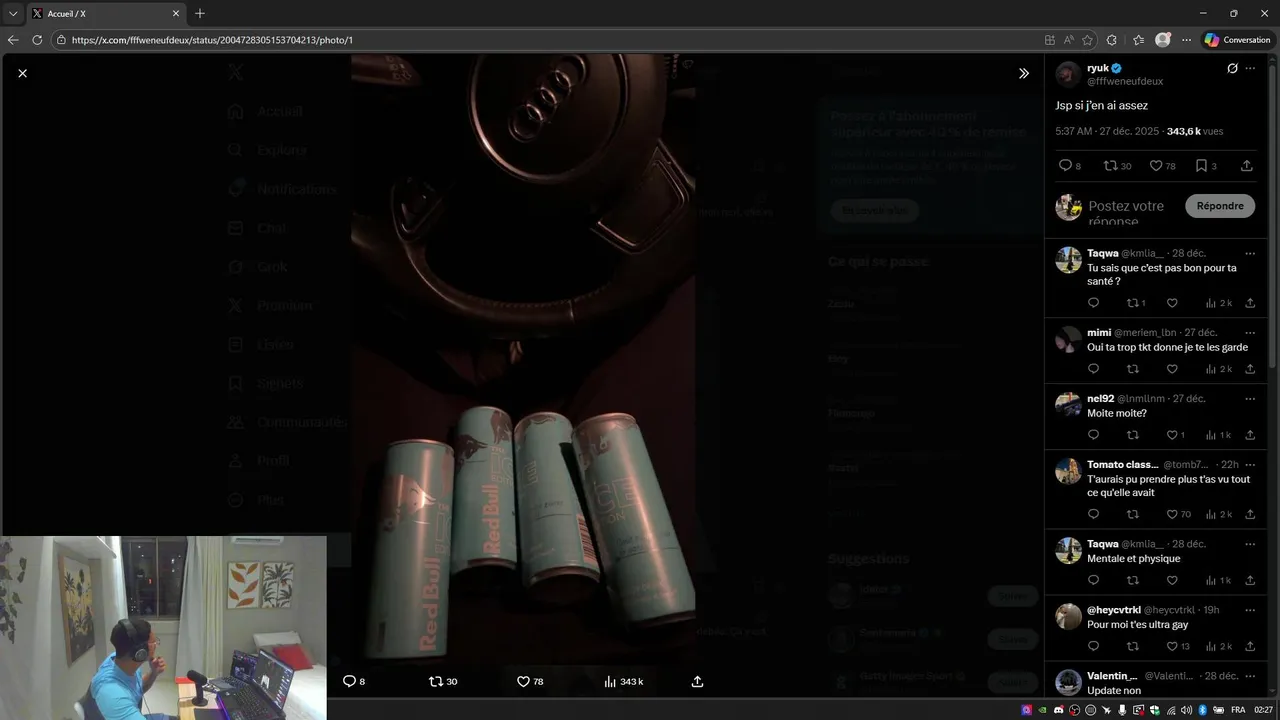Open more options on Valentin's reply
Screen dimensions: 1280x720
(x=1250, y=676)
